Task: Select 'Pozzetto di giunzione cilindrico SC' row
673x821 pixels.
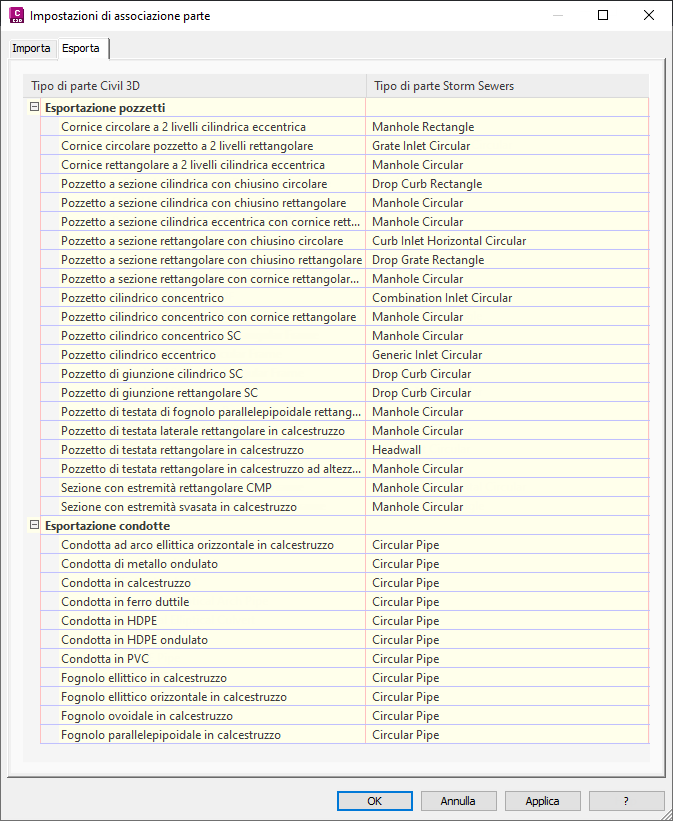Action: coord(203,374)
